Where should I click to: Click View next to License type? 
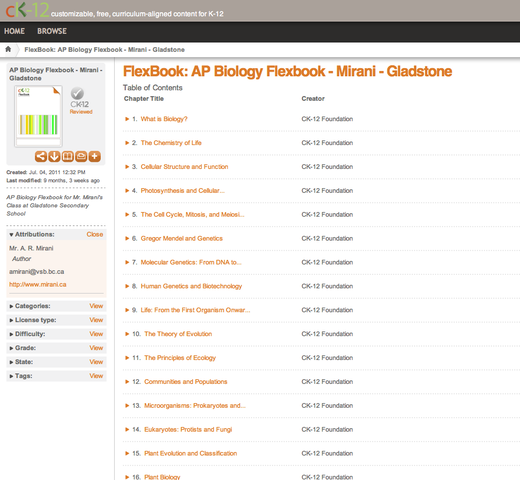tap(96, 320)
